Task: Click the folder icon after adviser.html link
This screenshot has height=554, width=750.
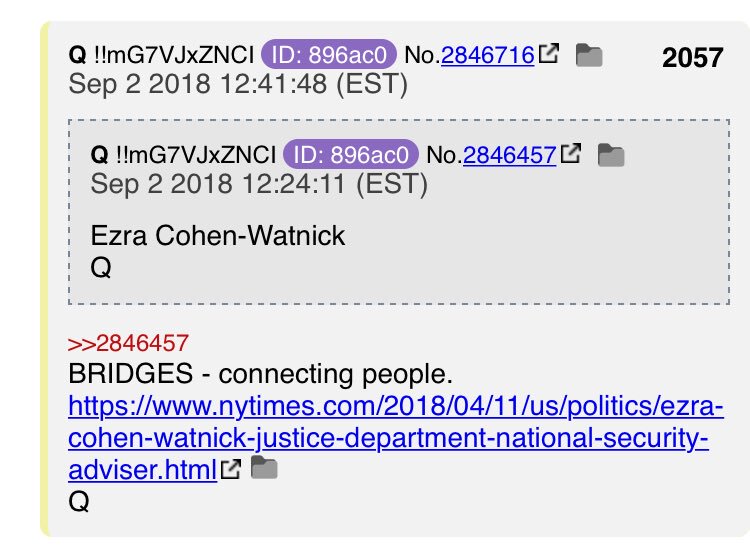Action: point(264,467)
